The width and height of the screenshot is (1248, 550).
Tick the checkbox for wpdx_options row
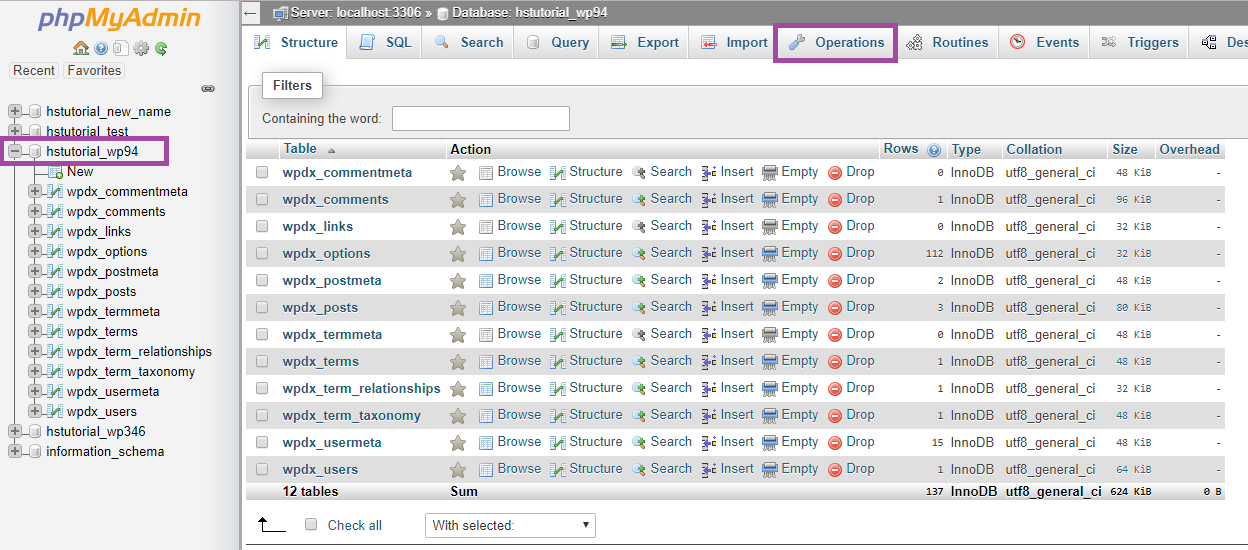tap(262, 254)
